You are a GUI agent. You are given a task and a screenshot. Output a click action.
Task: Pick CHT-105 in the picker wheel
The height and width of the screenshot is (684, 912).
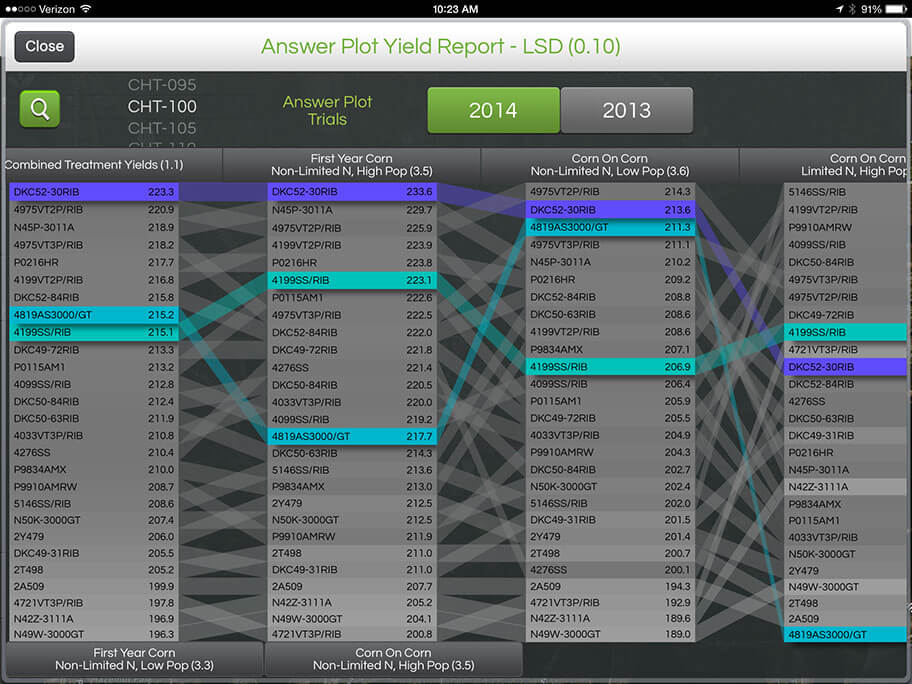[162, 128]
